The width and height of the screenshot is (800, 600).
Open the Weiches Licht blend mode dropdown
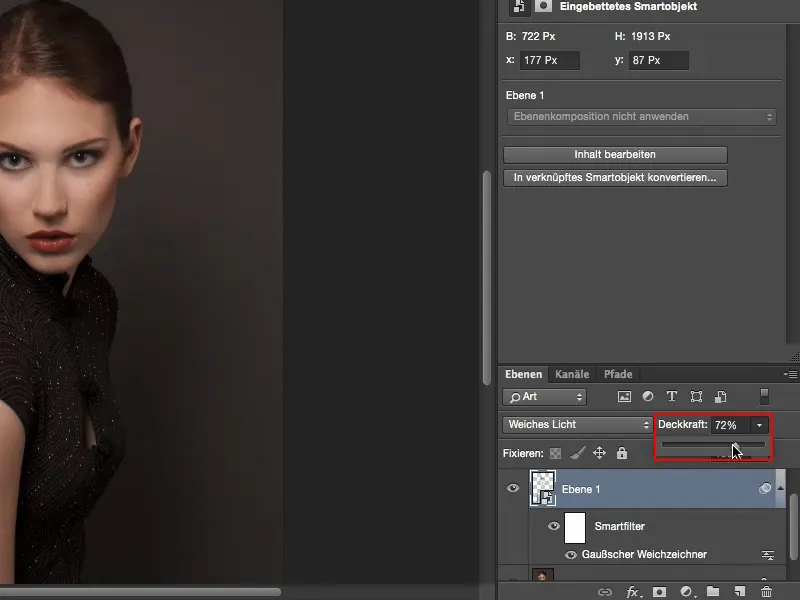click(577, 425)
